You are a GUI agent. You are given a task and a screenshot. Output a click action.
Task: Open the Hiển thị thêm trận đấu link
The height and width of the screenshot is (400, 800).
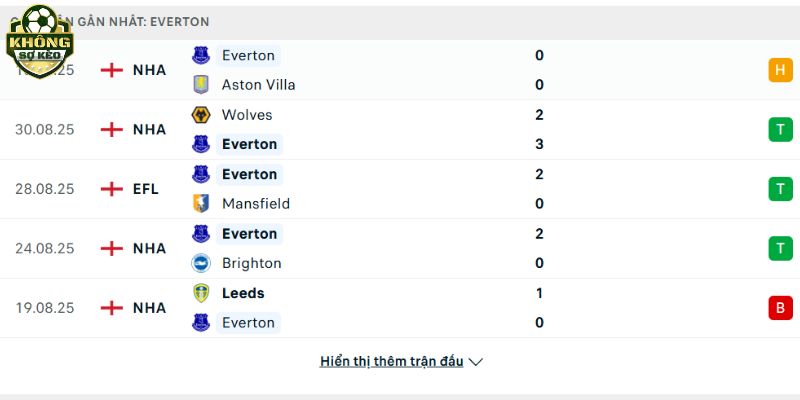coord(391,361)
